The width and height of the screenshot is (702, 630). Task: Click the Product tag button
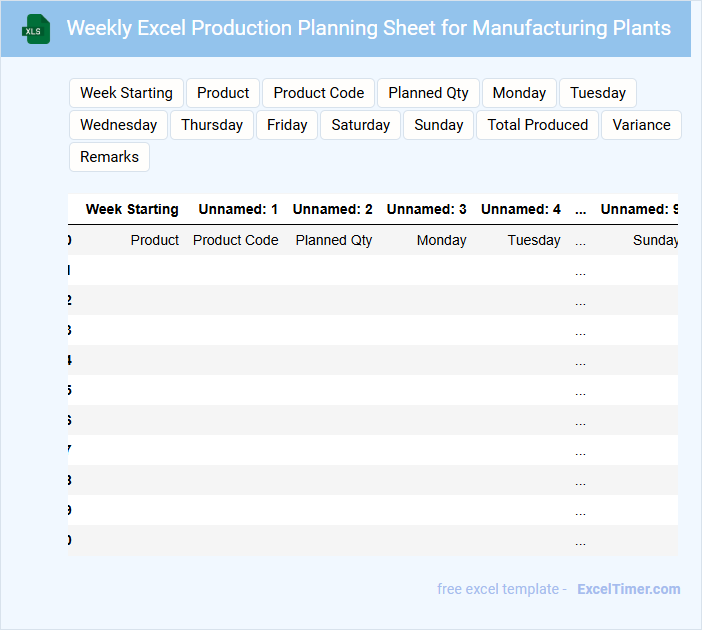click(223, 93)
